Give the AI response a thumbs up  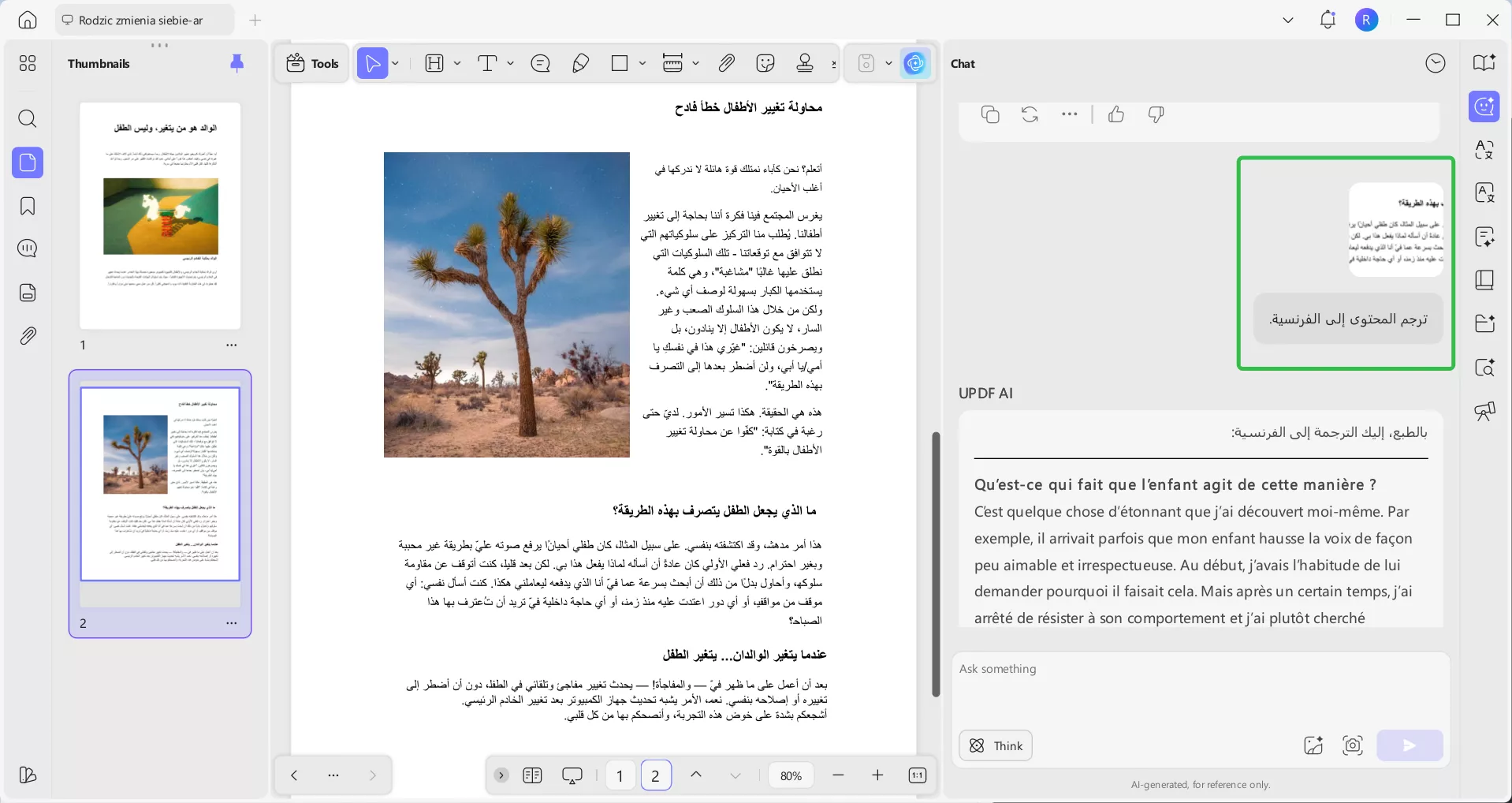[1116, 114]
